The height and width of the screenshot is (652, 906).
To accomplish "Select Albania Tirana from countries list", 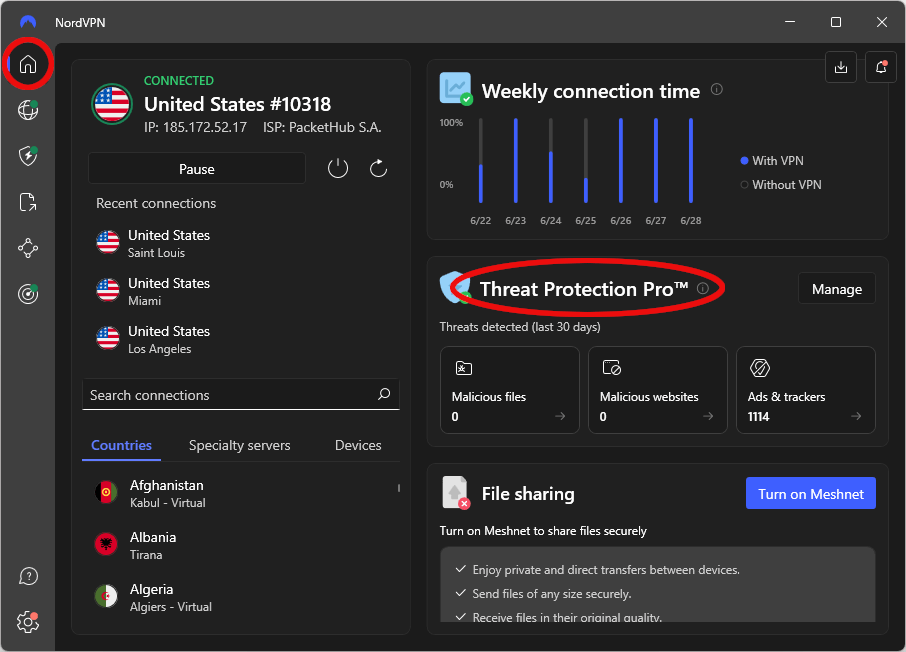I will 241,545.
